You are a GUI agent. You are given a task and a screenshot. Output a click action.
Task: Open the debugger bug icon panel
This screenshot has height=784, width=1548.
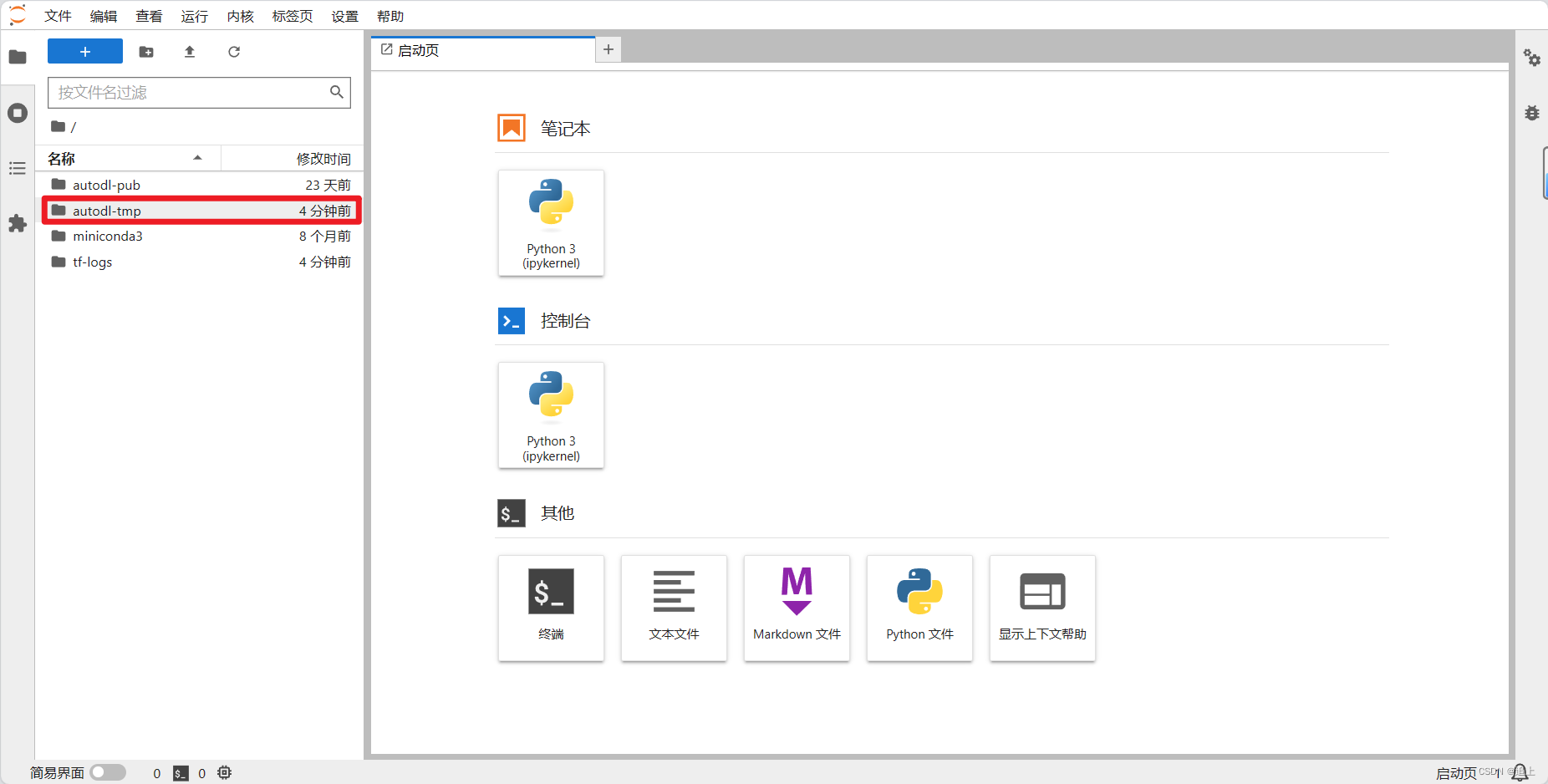tap(1531, 113)
